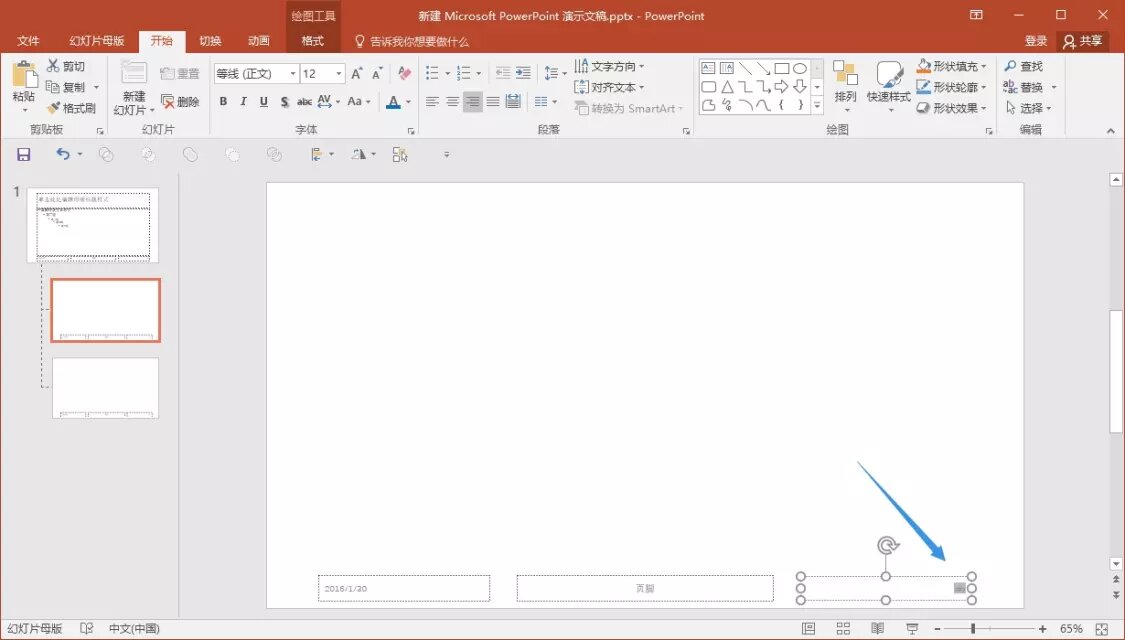Click the Find button
The image size is (1125, 640).
pos(1023,66)
